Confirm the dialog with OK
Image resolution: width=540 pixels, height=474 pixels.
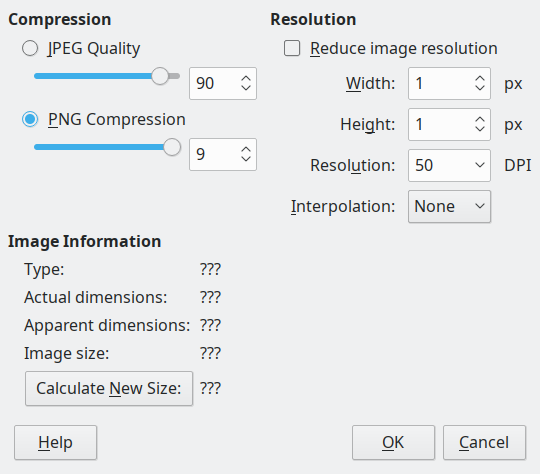(393, 443)
